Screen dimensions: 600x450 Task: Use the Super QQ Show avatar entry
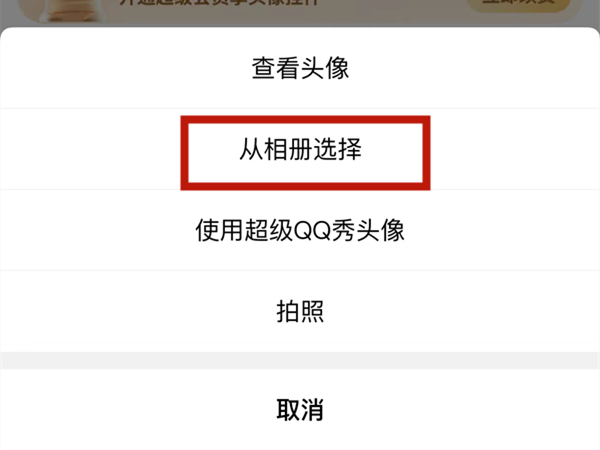point(300,230)
